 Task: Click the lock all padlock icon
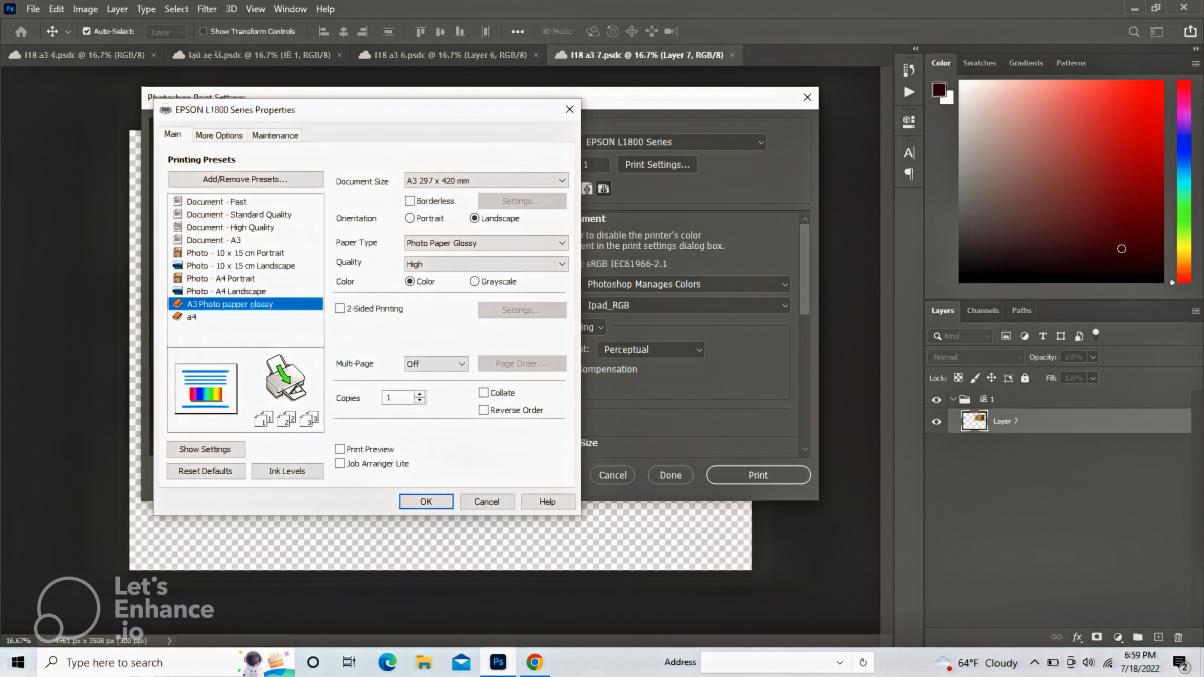tap(1025, 378)
